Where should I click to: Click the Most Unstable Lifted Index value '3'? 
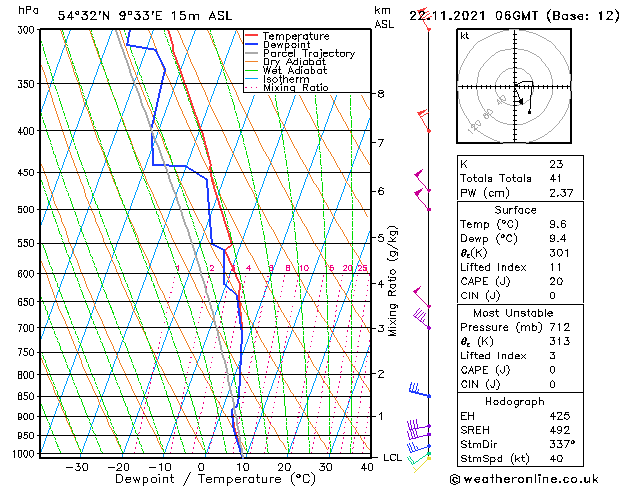pyautogui.click(x=553, y=356)
